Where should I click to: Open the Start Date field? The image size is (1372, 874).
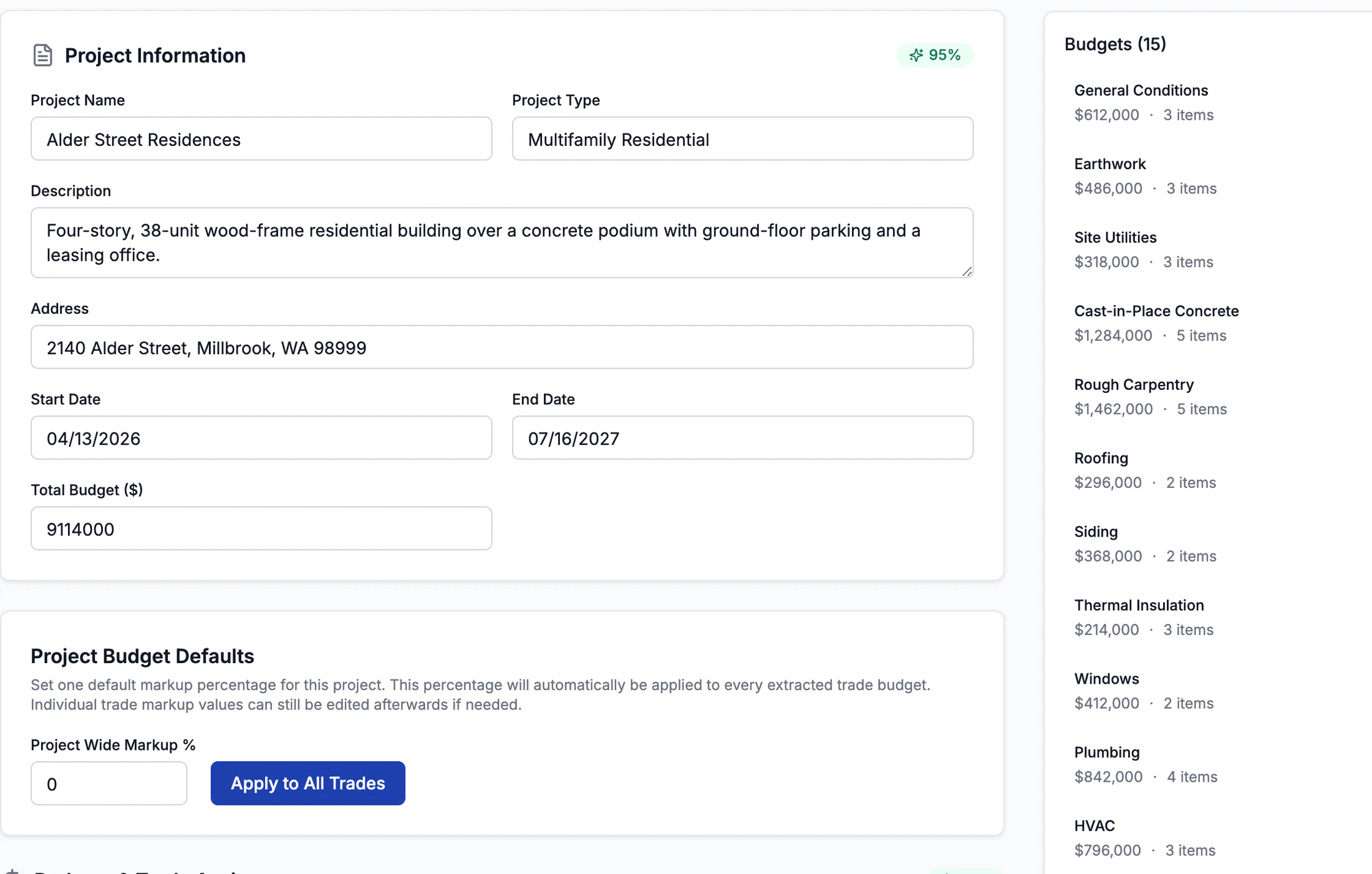coord(261,438)
